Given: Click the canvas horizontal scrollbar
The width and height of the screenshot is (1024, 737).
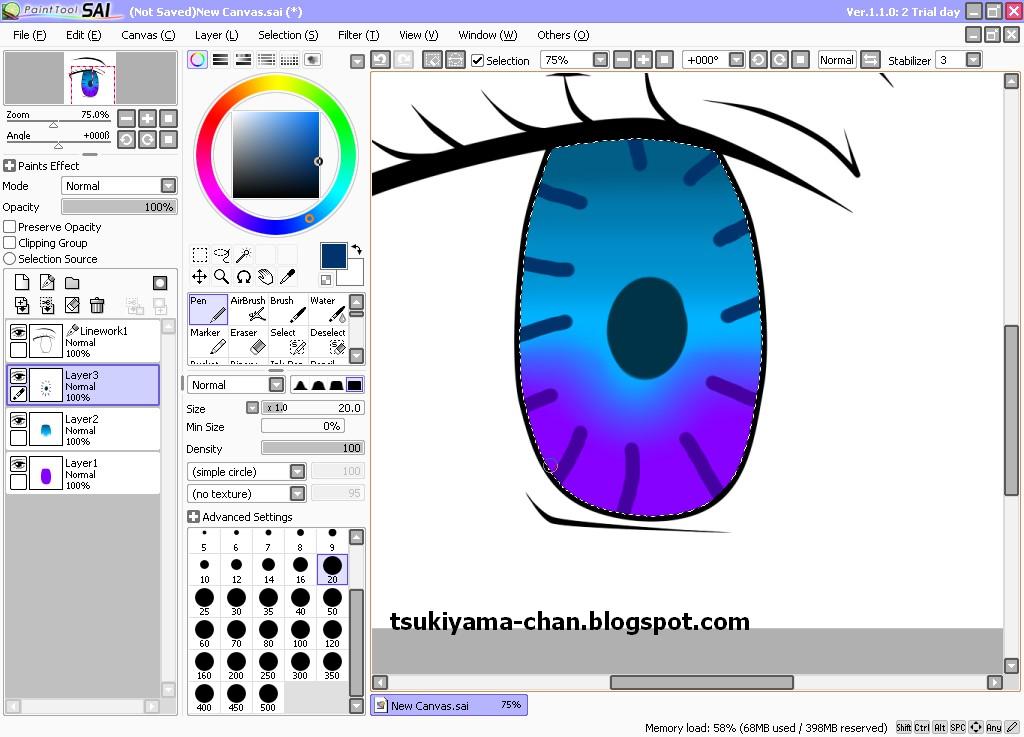Looking at the screenshot, I should pyautogui.click(x=702, y=682).
